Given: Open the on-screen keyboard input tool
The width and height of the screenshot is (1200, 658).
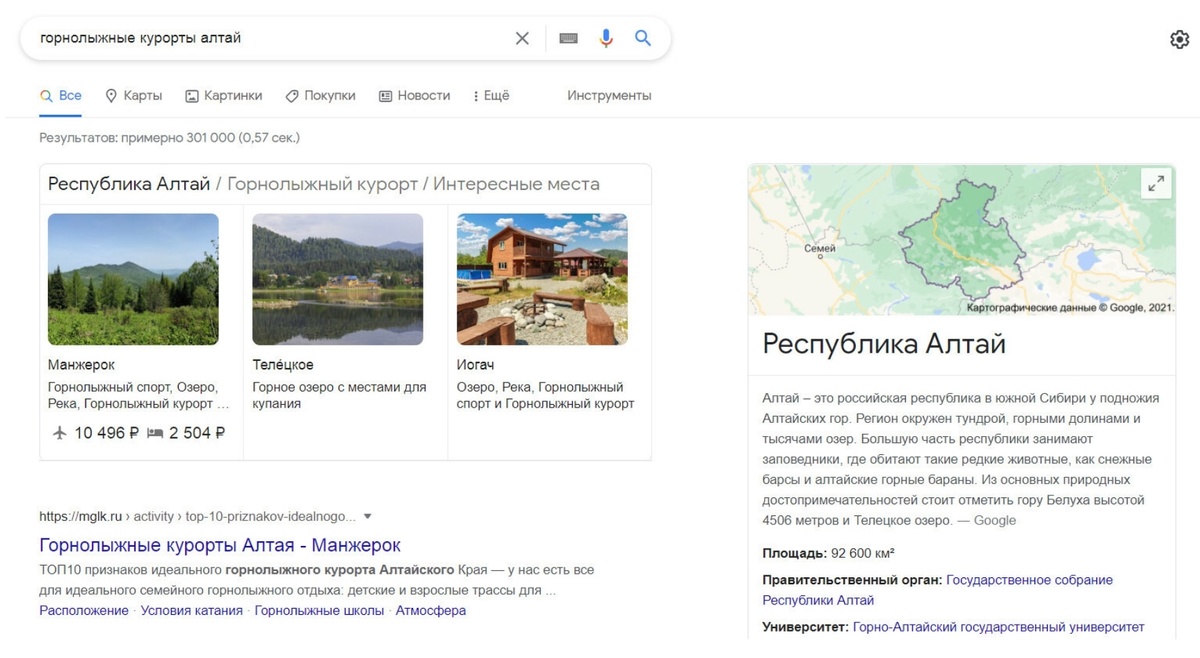Looking at the screenshot, I should click(569, 38).
